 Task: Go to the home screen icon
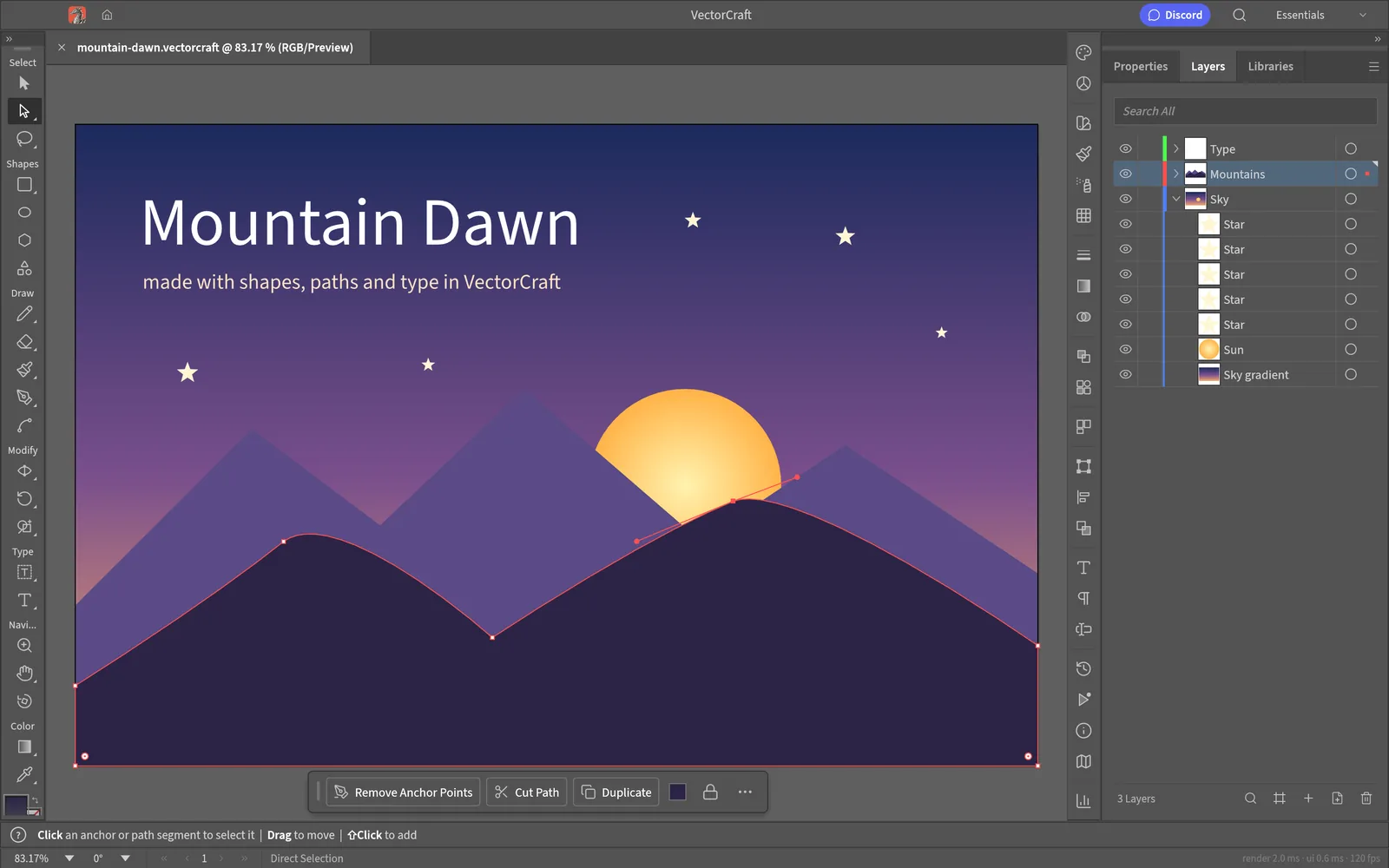coord(107,15)
